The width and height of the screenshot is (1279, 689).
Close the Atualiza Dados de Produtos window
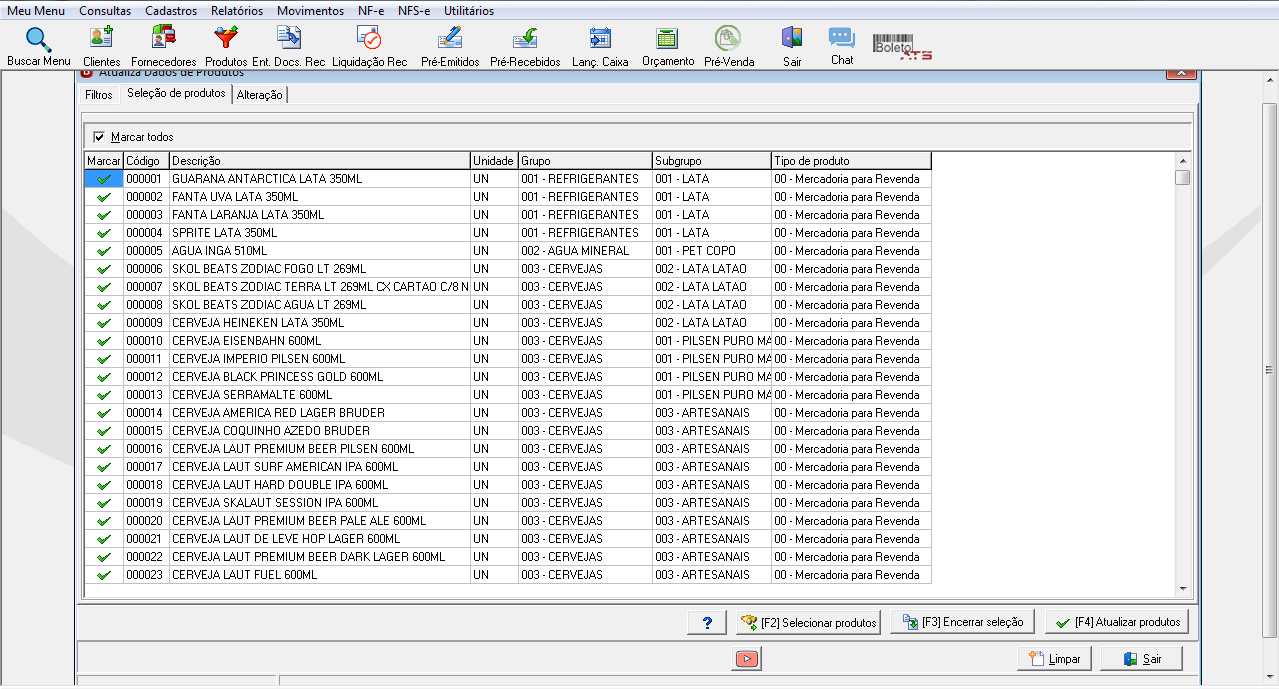point(1182,72)
